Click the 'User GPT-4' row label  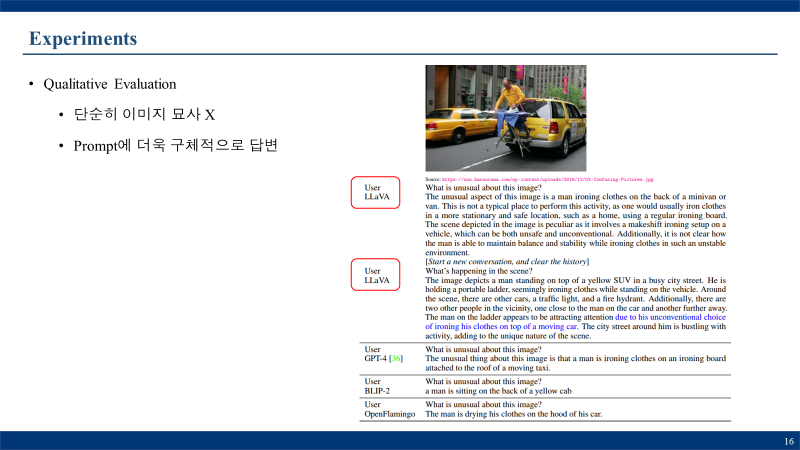pyautogui.click(x=384, y=354)
